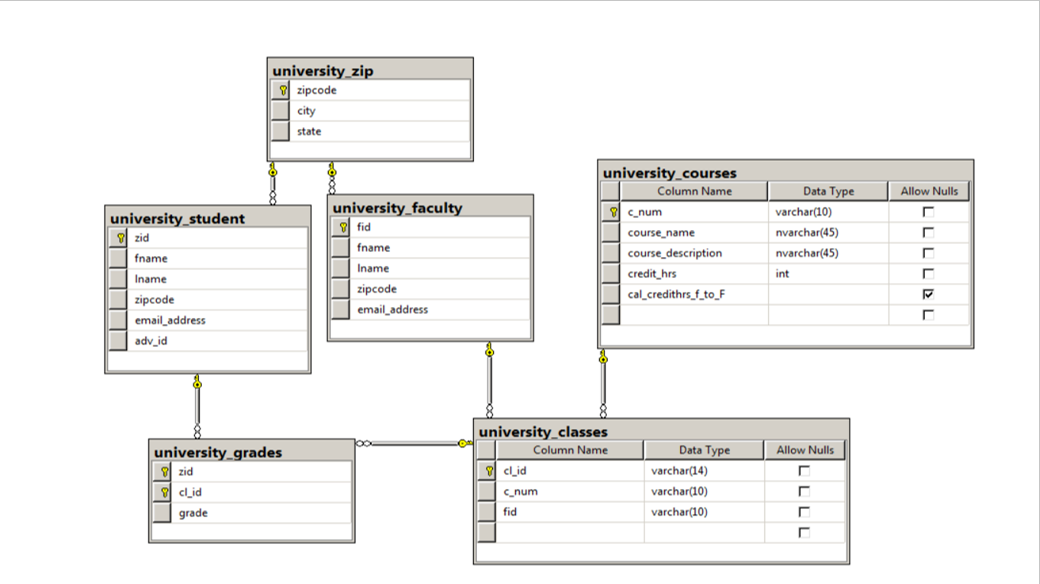The image size is (1040, 584).
Task: Uncheck Allow Nulls for cal_credithrs_f_to_F
Action: click(x=928, y=294)
